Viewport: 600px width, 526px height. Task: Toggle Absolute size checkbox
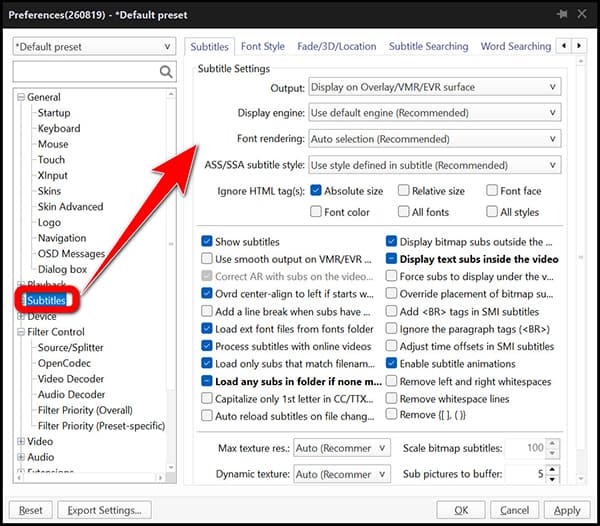[x=316, y=190]
